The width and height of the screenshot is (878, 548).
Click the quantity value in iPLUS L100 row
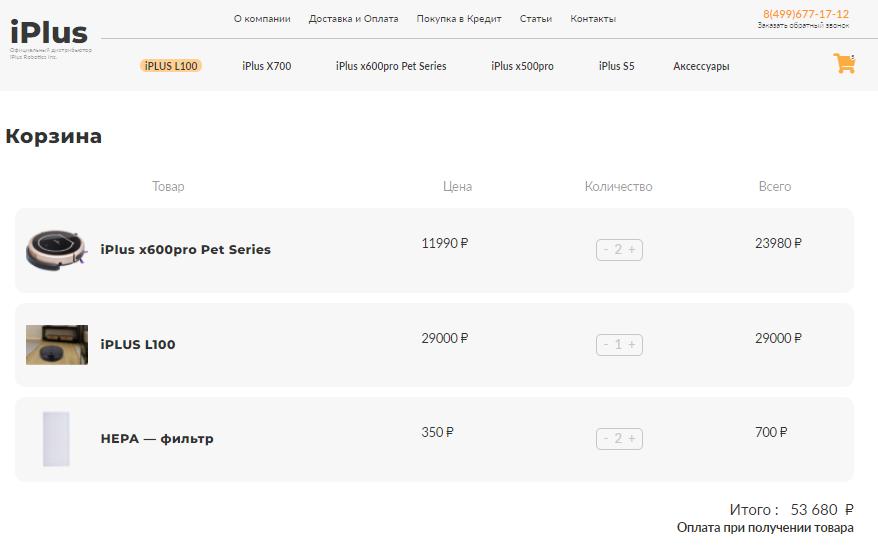pos(618,344)
